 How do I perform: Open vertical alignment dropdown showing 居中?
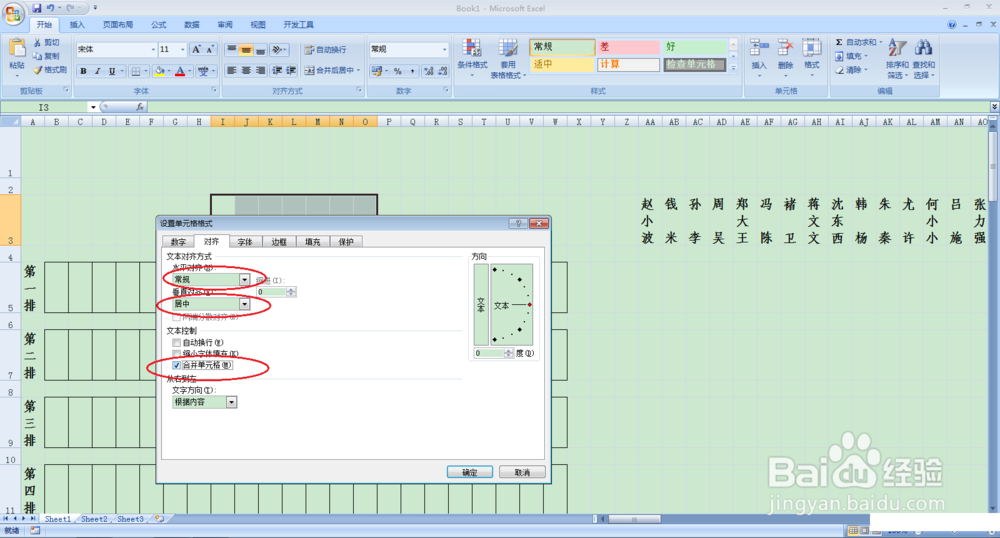pos(244,304)
